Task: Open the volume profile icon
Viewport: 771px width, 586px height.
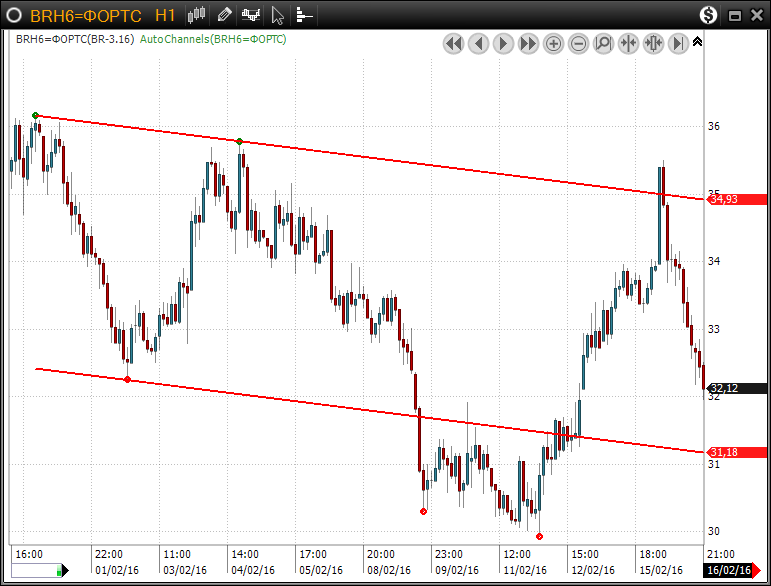Action: point(304,15)
